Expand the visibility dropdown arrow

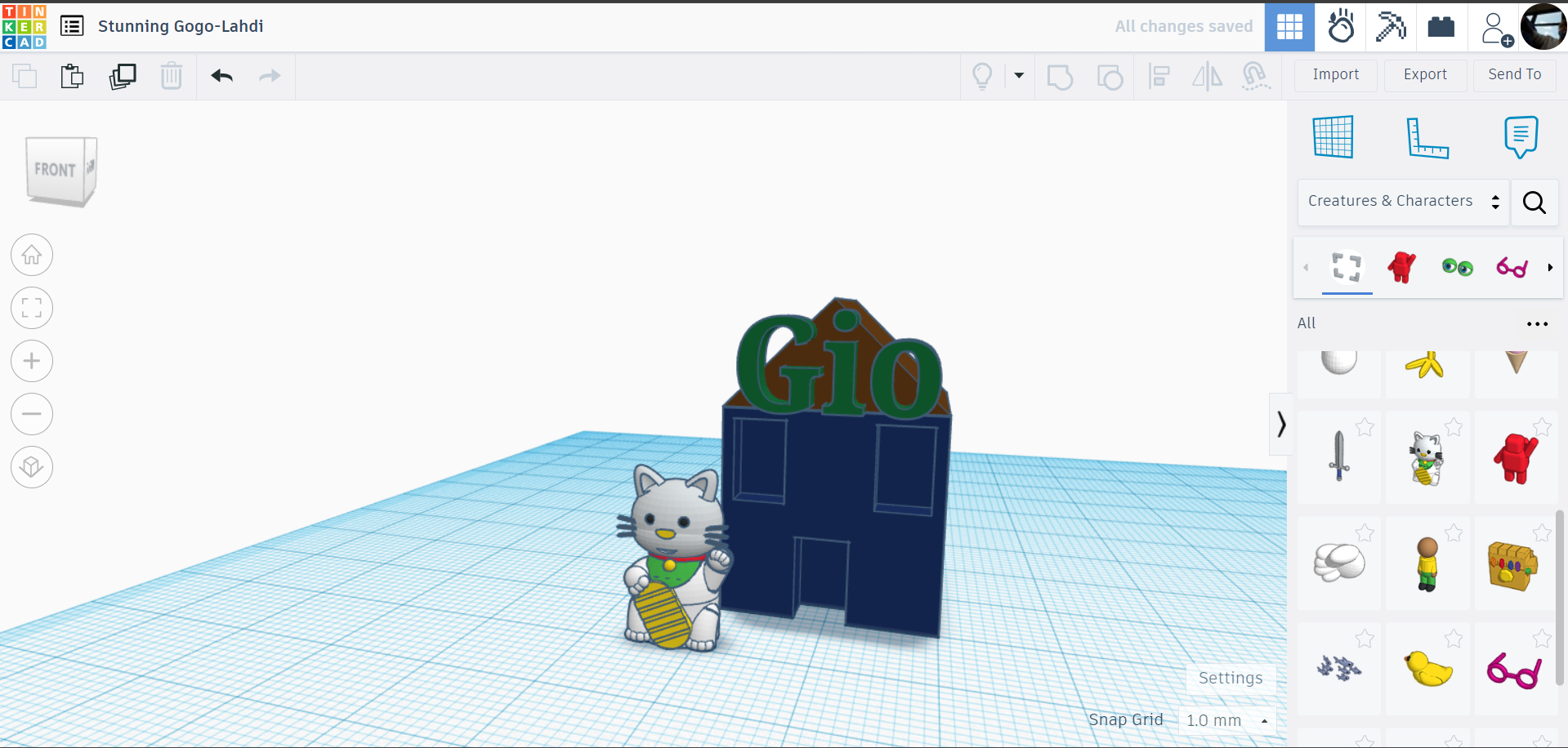(1019, 76)
